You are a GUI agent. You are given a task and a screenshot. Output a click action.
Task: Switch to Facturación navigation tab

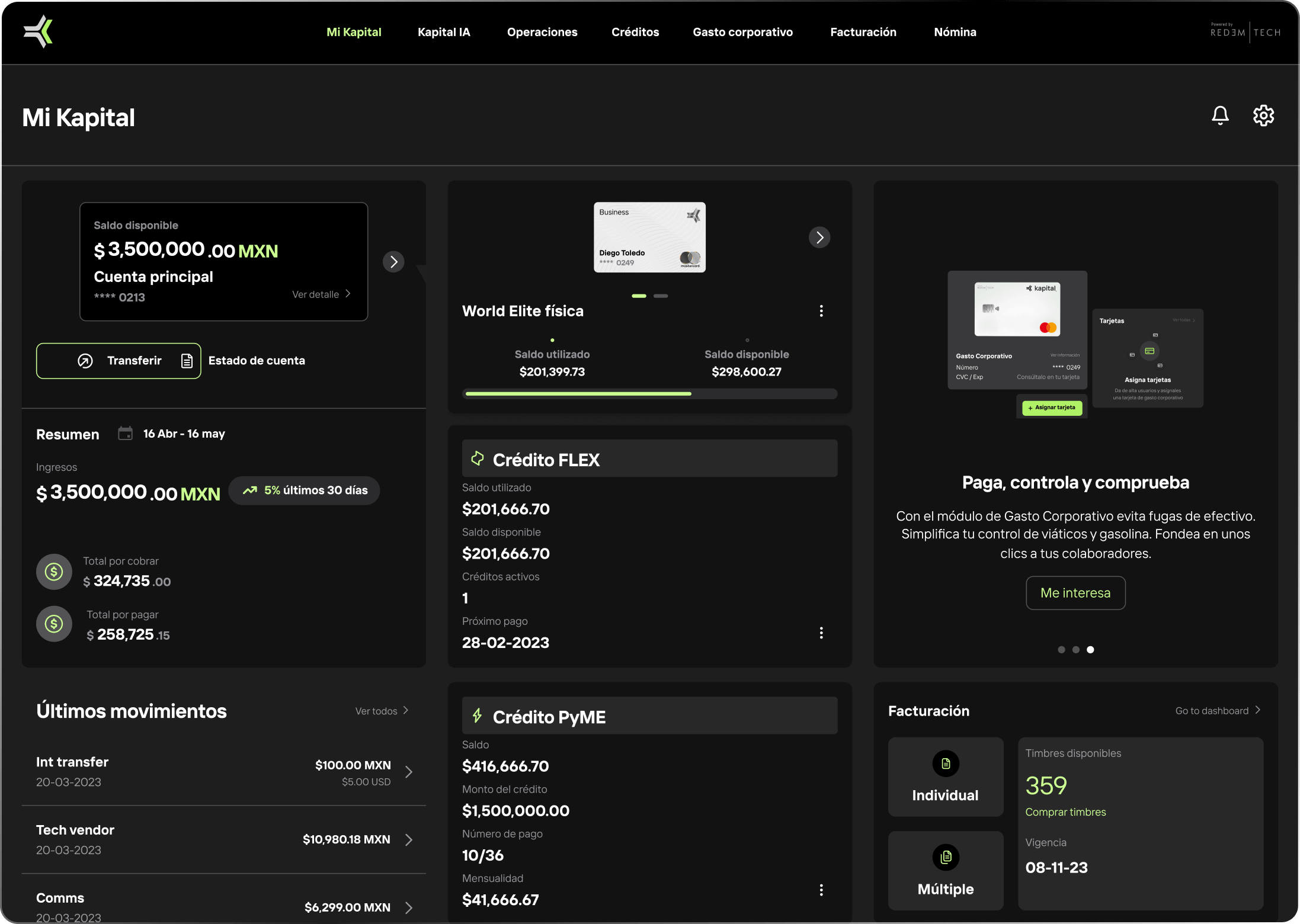pos(863,32)
